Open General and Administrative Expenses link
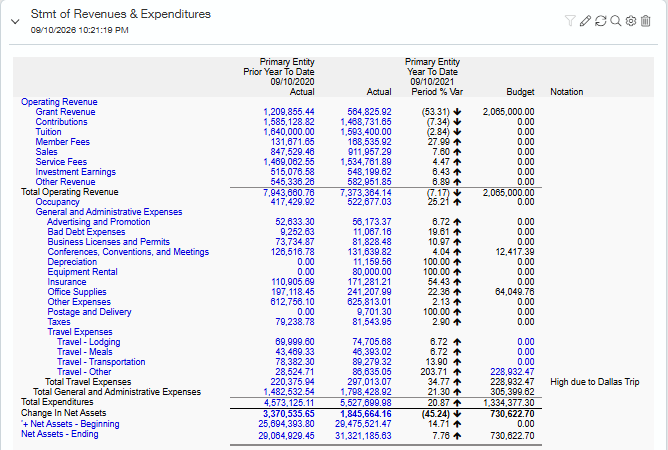Screen dimensions: 668x450 coord(109,212)
